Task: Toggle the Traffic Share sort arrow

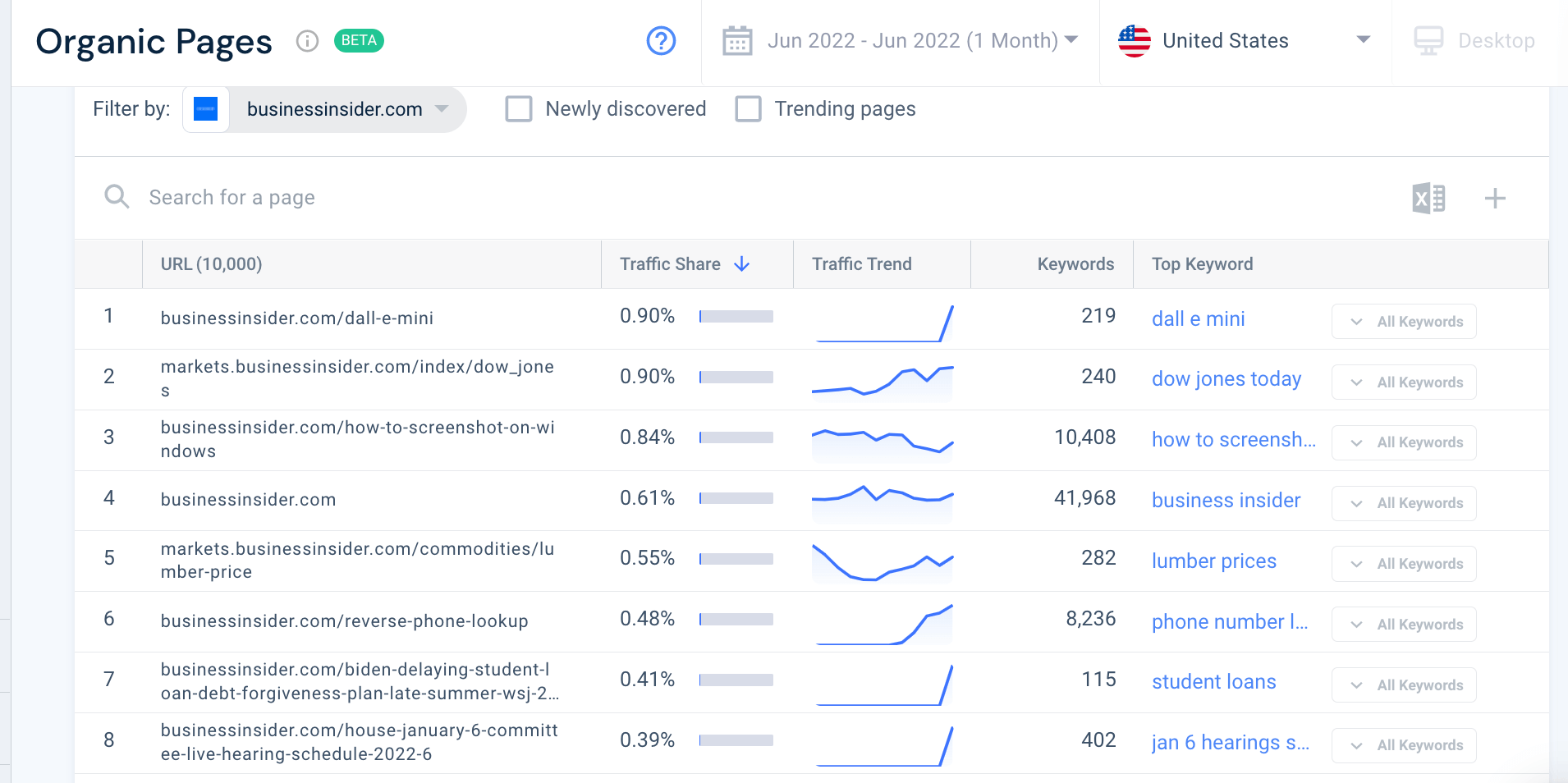Action: tap(741, 263)
